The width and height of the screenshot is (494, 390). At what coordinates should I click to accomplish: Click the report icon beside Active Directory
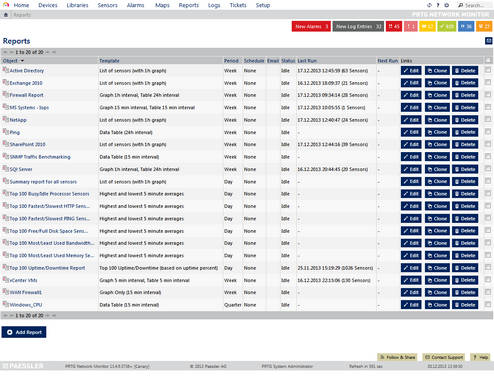[6, 70]
